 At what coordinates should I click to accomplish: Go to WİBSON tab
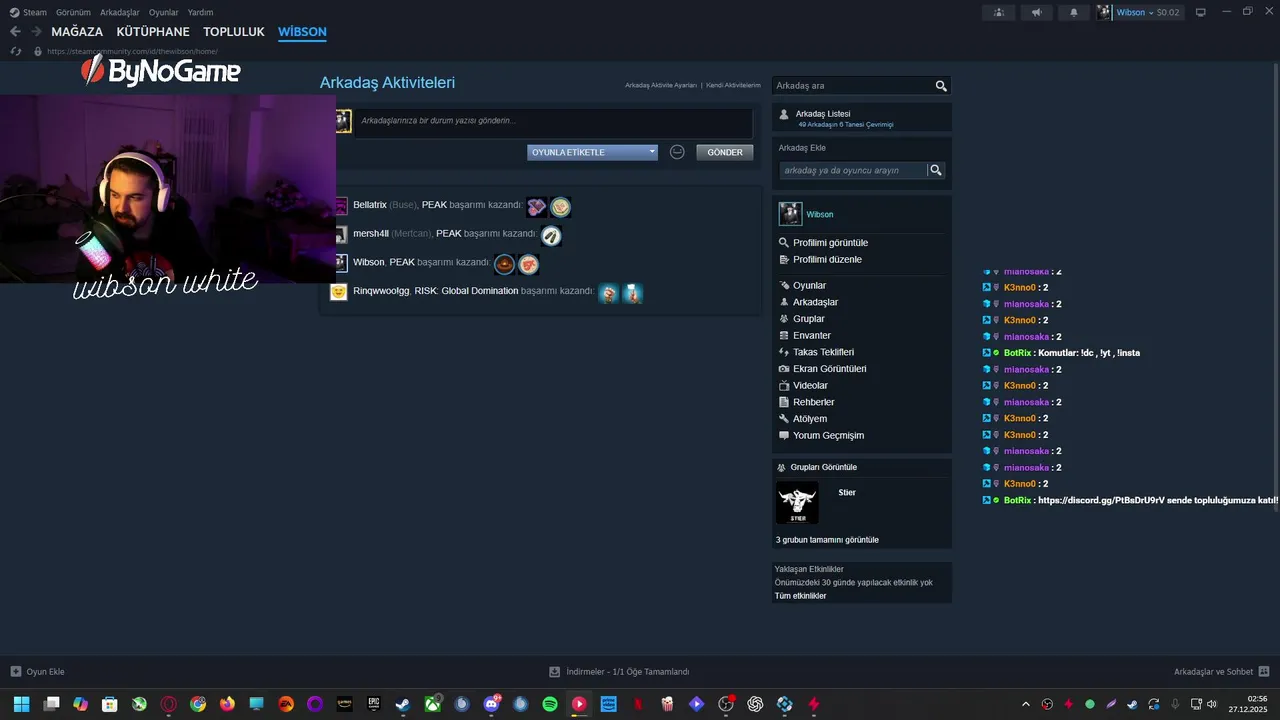click(302, 32)
